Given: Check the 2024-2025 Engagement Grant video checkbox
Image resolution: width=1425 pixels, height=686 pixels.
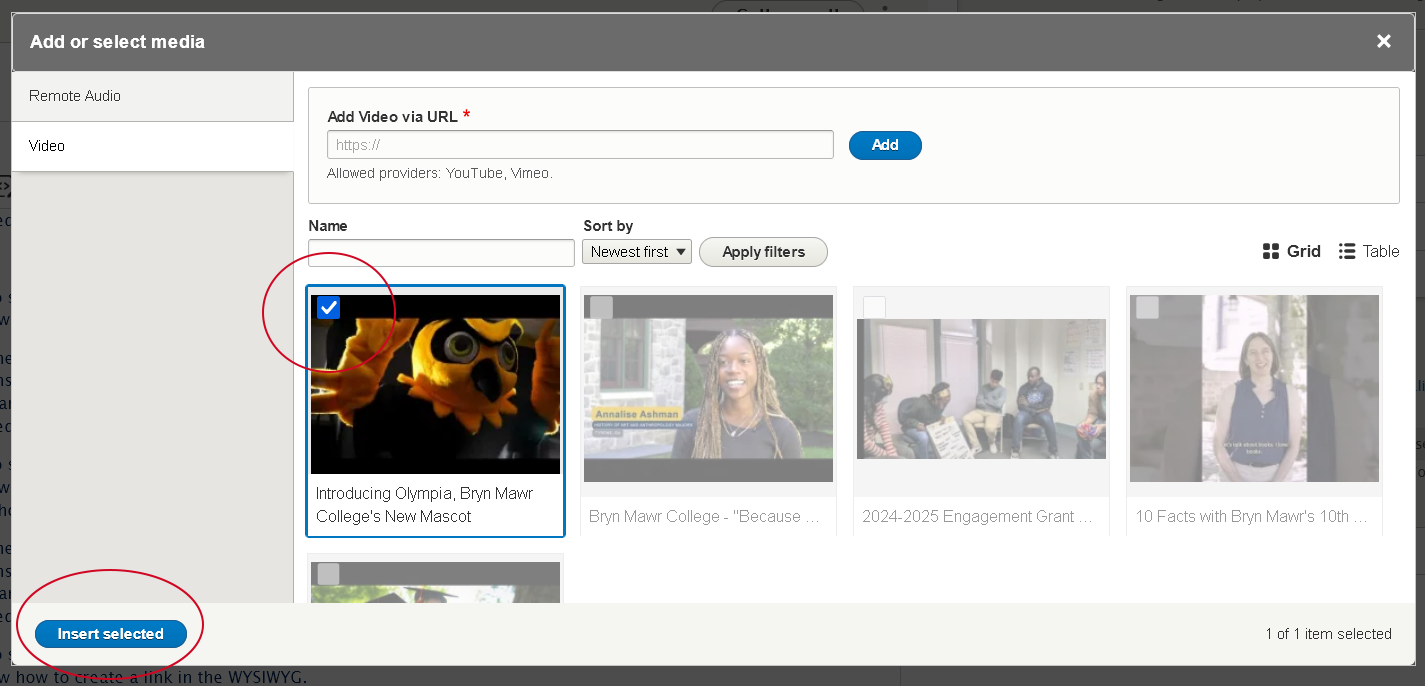Looking at the screenshot, I should pyautogui.click(x=874, y=307).
